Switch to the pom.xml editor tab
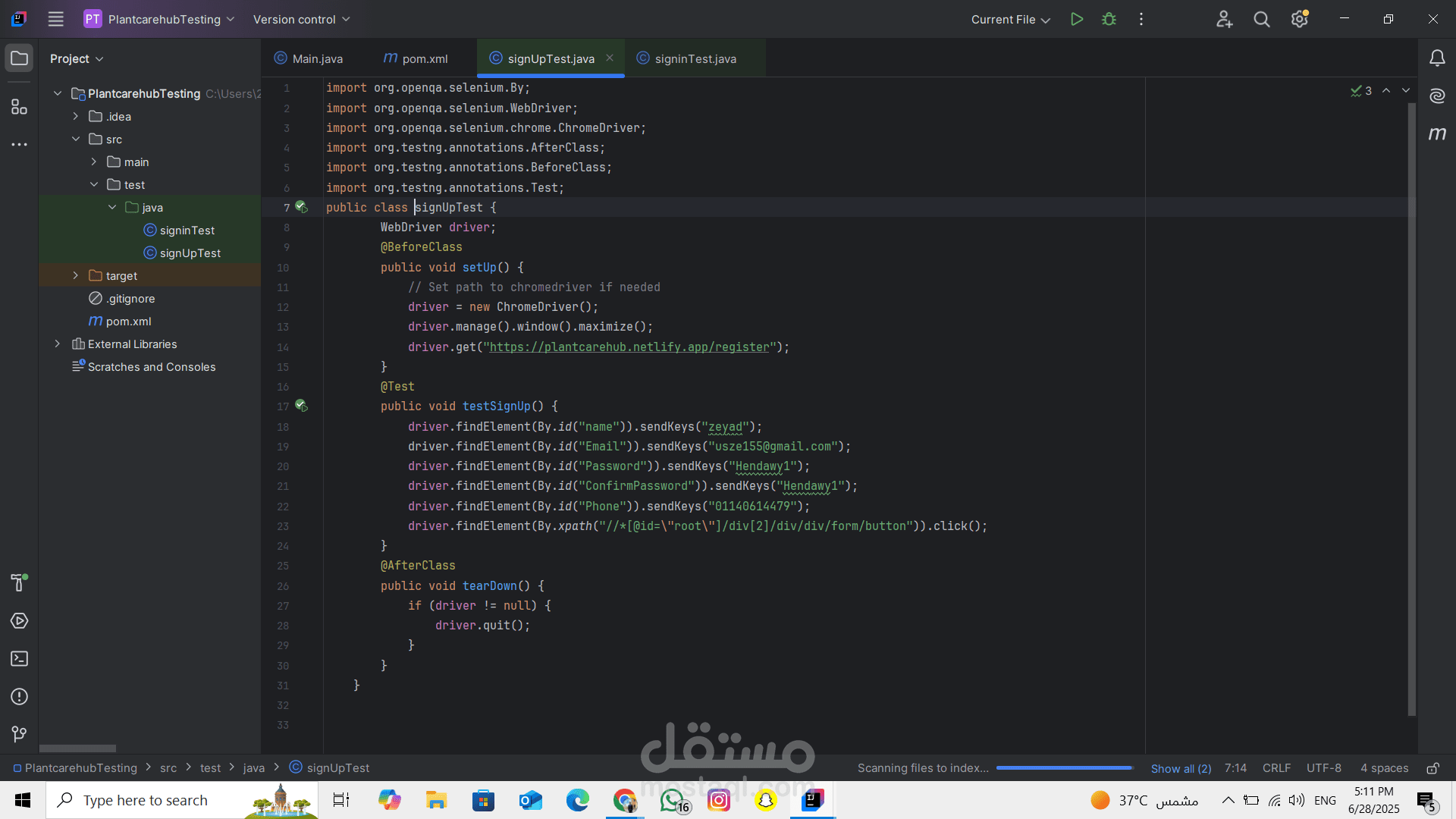The height and width of the screenshot is (819, 1456). (416, 58)
